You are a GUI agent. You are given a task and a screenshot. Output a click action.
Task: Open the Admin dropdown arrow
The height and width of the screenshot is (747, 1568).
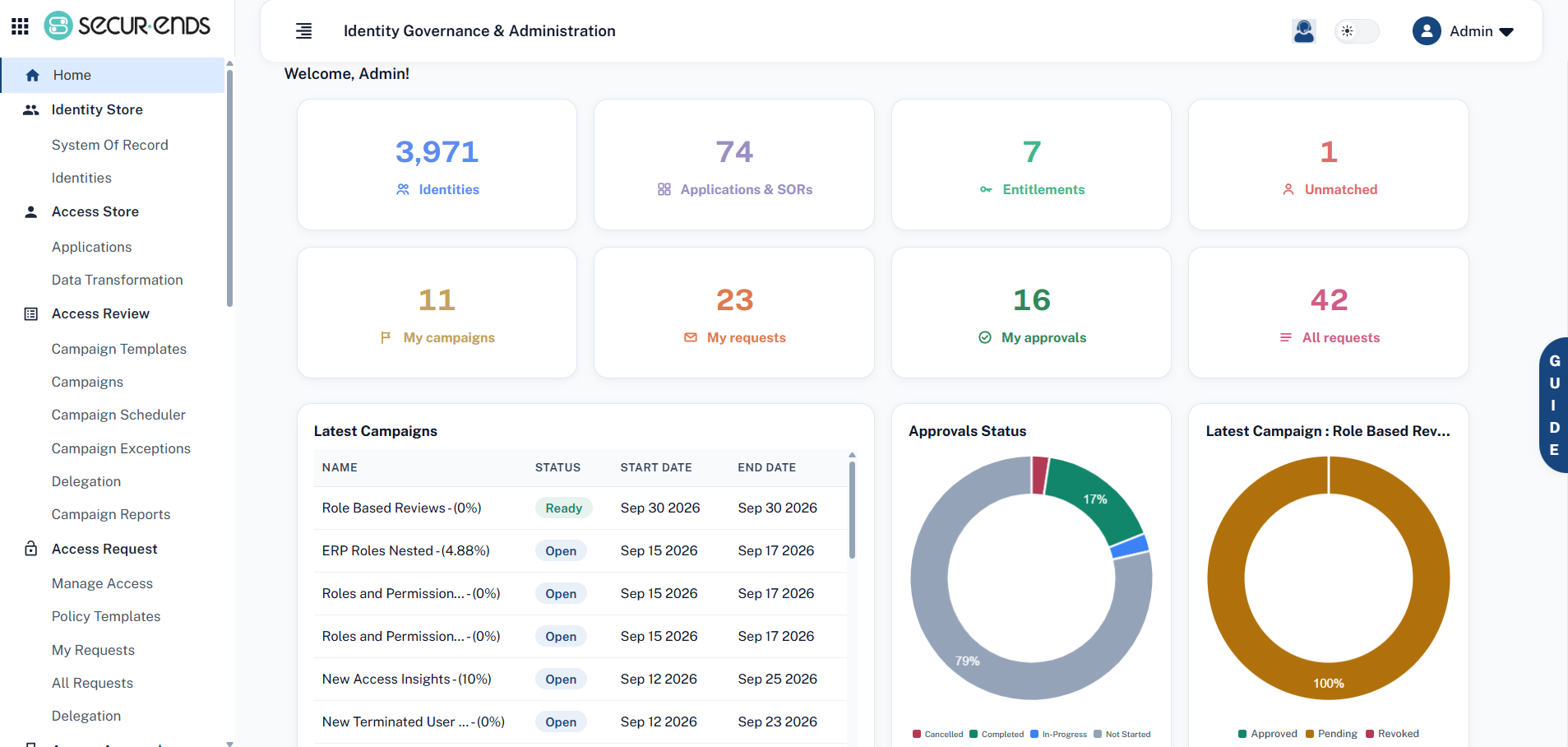(x=1506, y=32)
